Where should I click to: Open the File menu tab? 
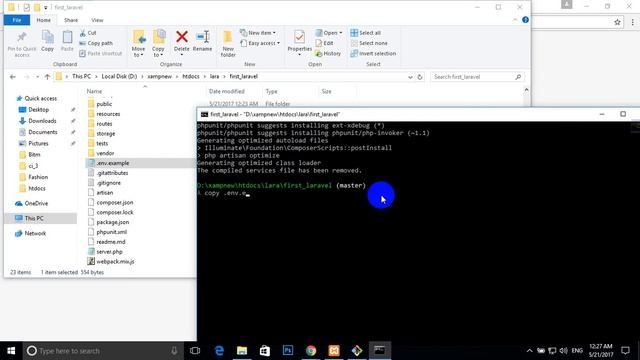17,20
